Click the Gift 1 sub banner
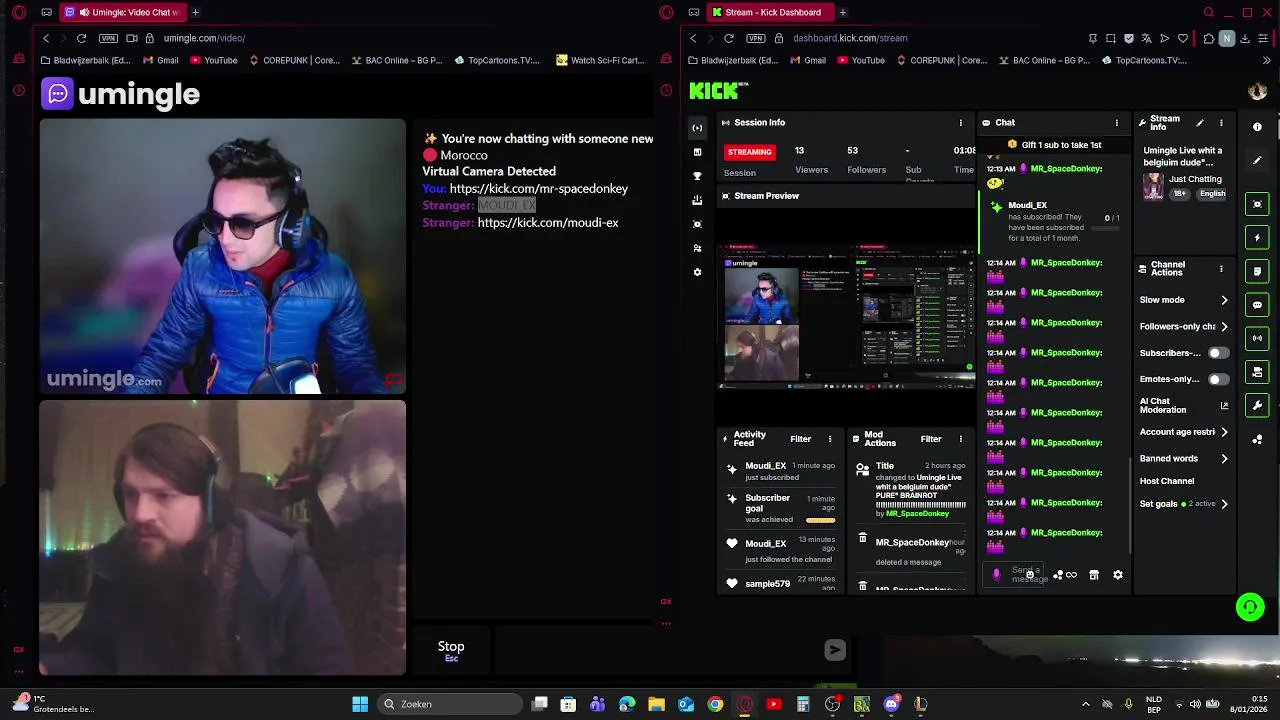Viewport: 1280px width, 720px height. click(1055, 145)
